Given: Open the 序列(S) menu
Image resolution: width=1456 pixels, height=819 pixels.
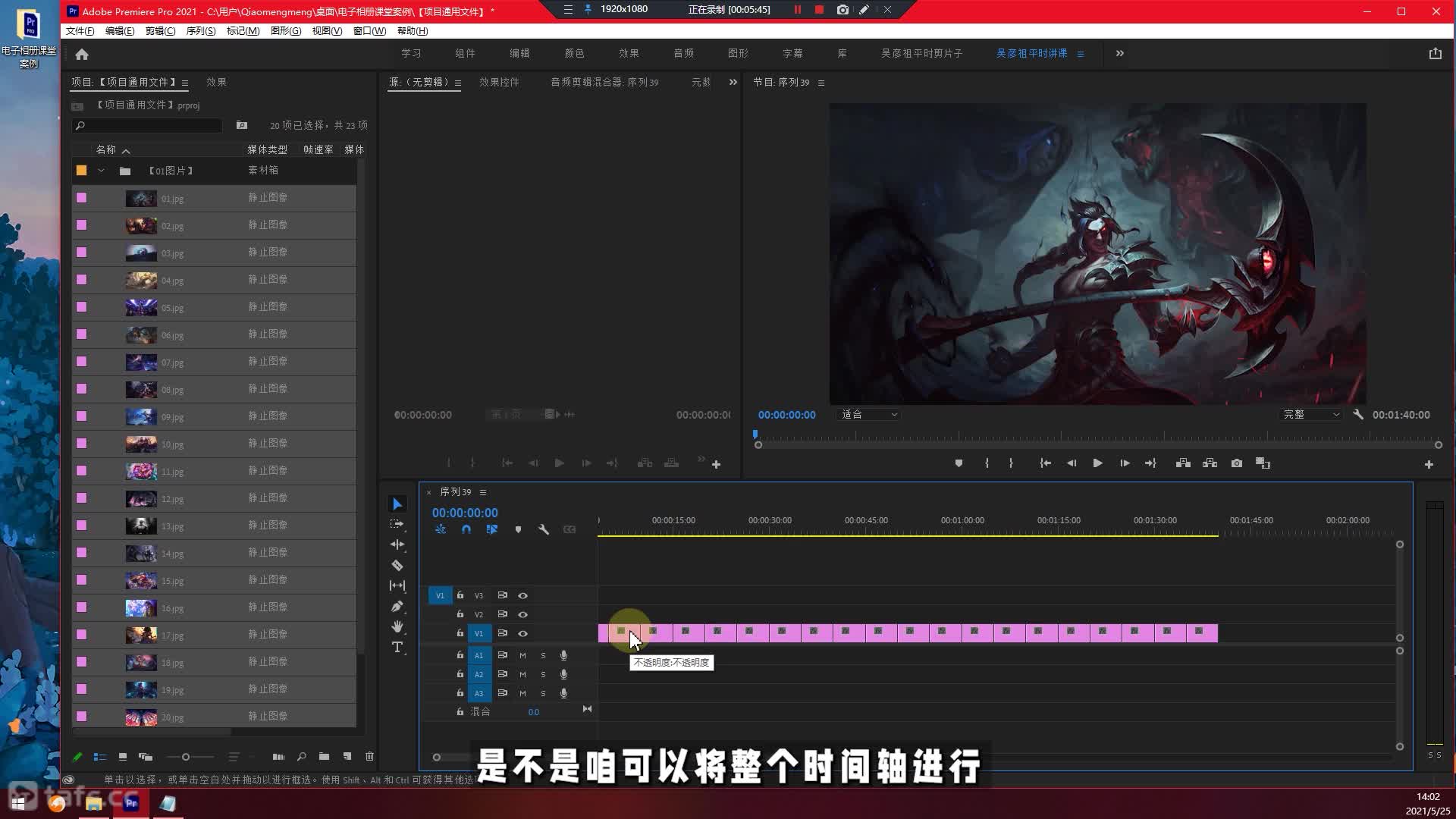Looking at the screenshot, I should [x=201, y=31].
